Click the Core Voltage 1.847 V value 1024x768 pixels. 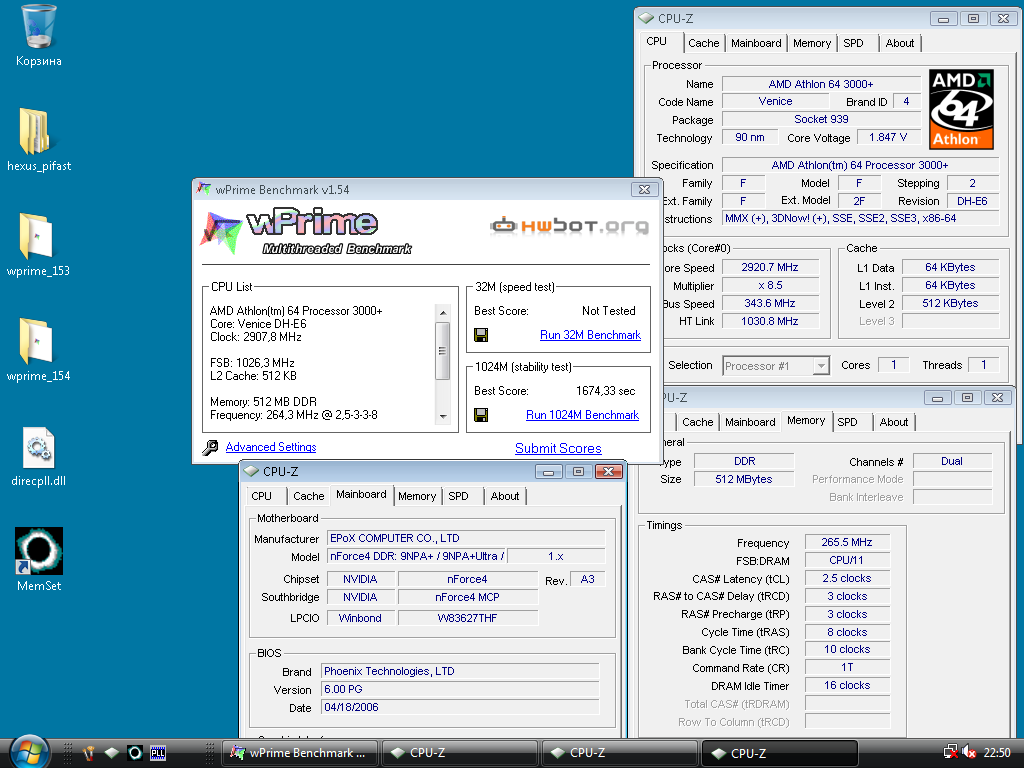point(888,137)
